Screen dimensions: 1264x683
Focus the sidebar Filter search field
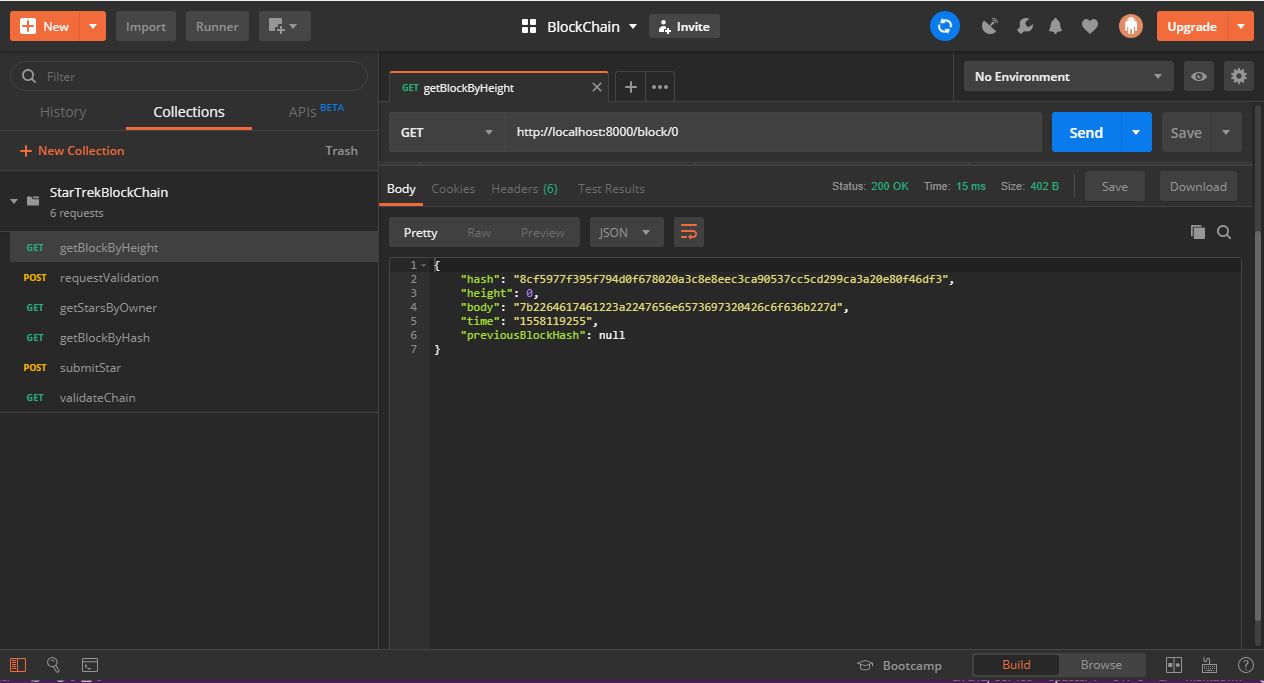189,76
